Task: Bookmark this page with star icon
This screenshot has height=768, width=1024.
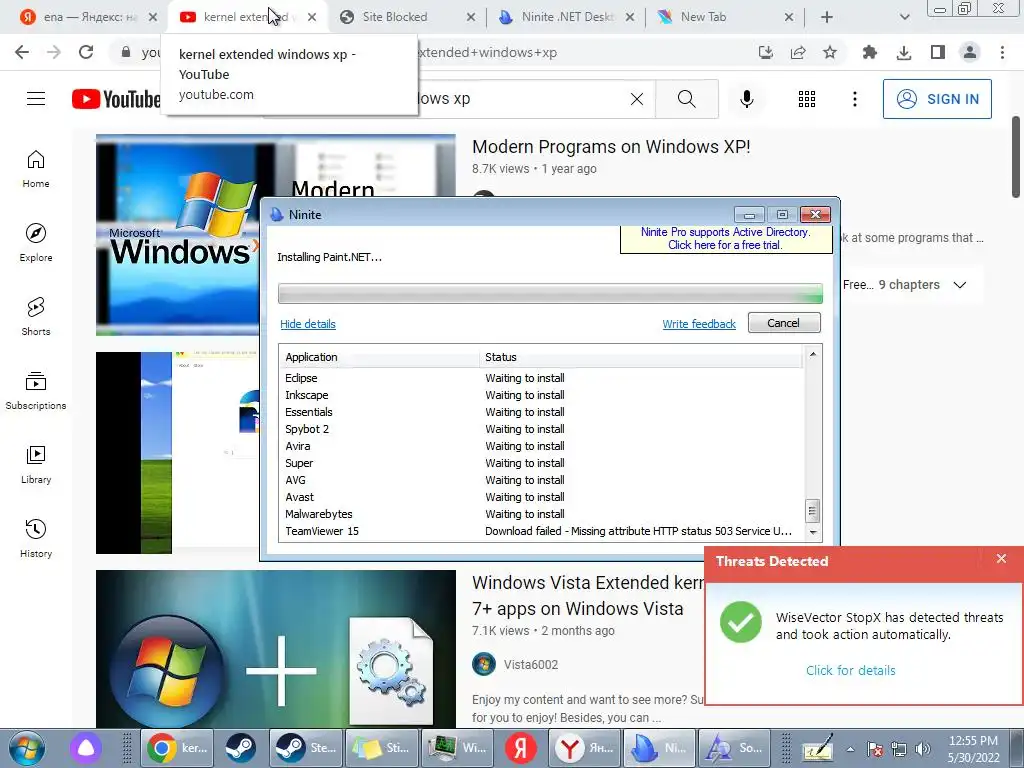Action: coord(829,52)
